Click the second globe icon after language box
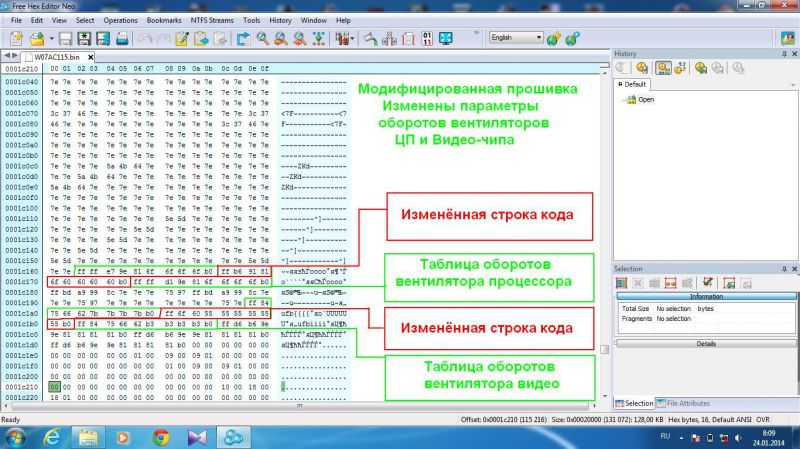This screenshot has width=800, height=449. click(x=572, y=38)
